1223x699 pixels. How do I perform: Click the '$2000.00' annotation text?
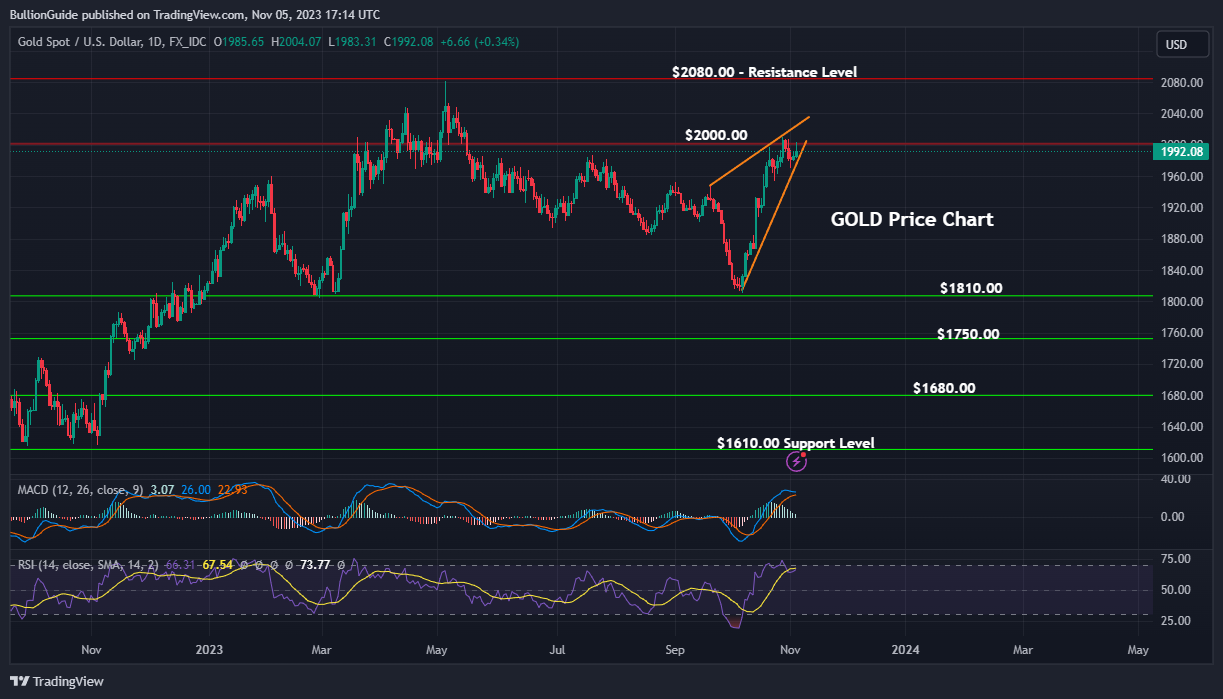pos(716,135)
